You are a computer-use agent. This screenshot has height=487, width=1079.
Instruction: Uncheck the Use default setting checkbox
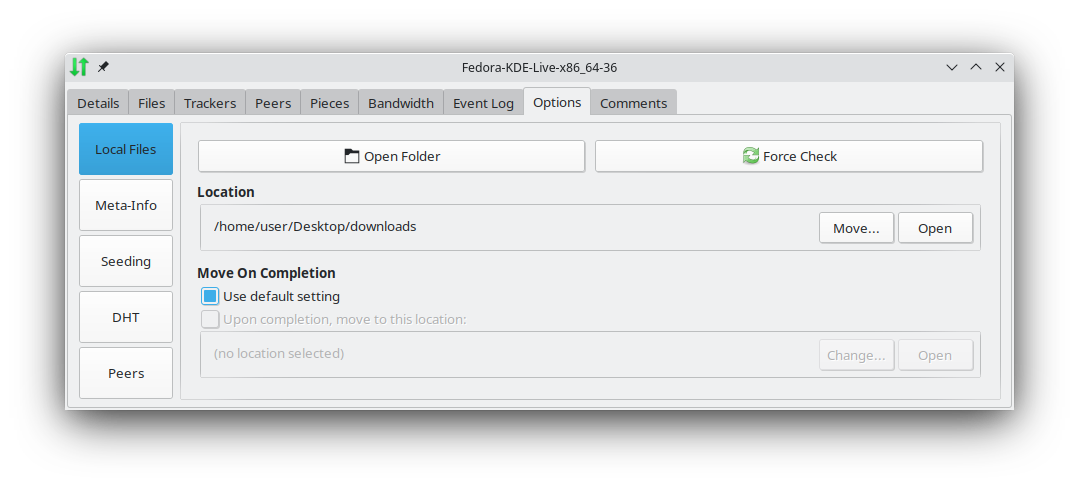[x=210, y=296]
